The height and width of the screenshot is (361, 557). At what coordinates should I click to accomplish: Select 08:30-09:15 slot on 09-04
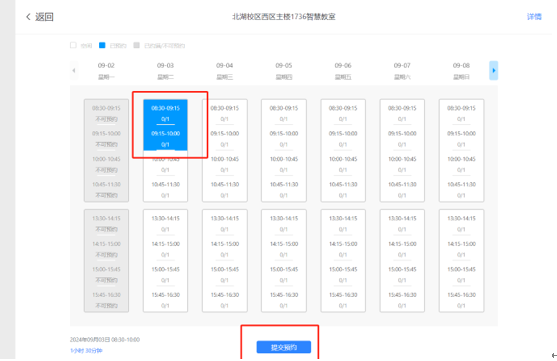click(x=225, y=113)
